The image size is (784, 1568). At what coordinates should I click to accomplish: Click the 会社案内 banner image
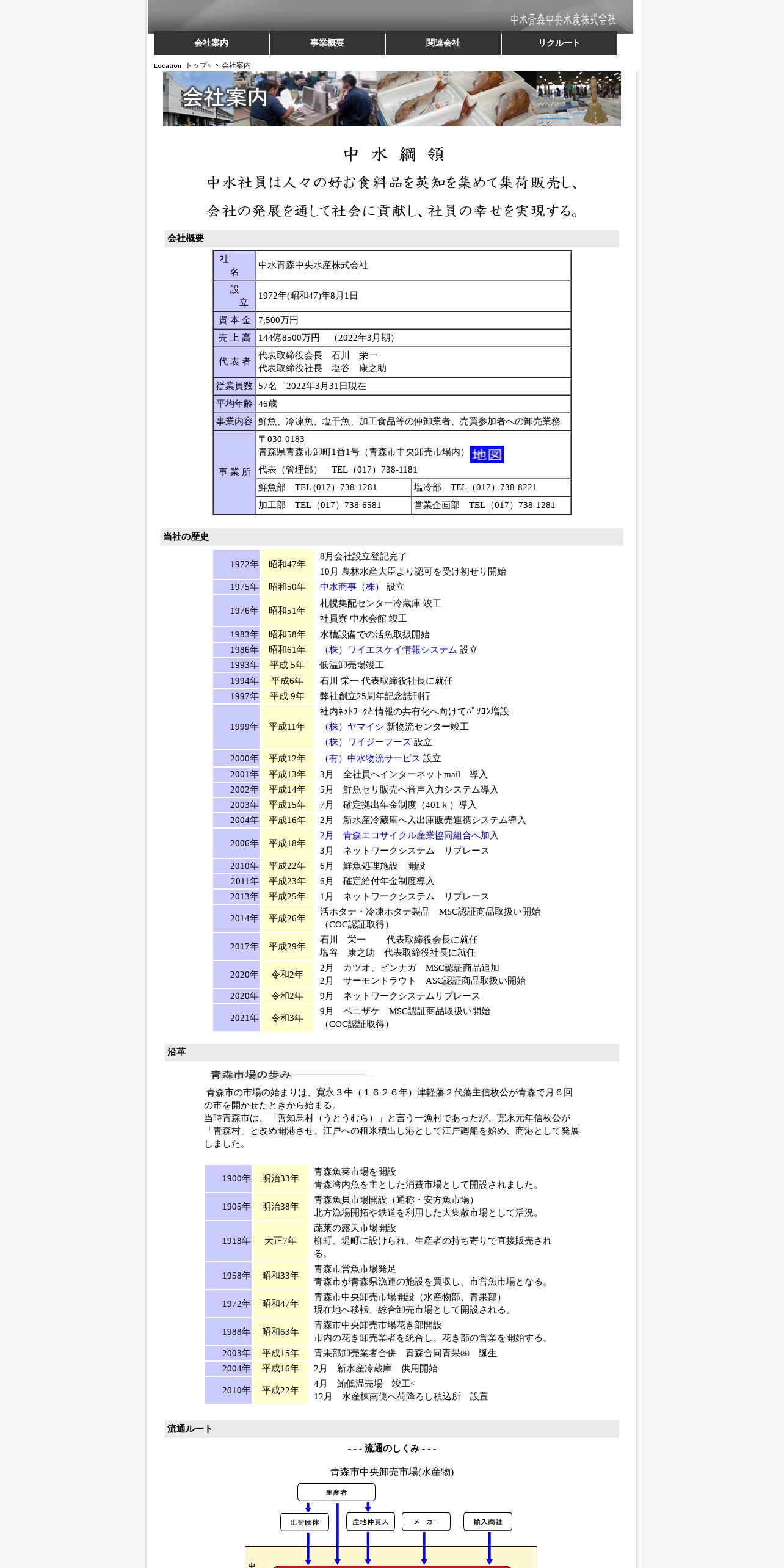[x=392, y=99]
